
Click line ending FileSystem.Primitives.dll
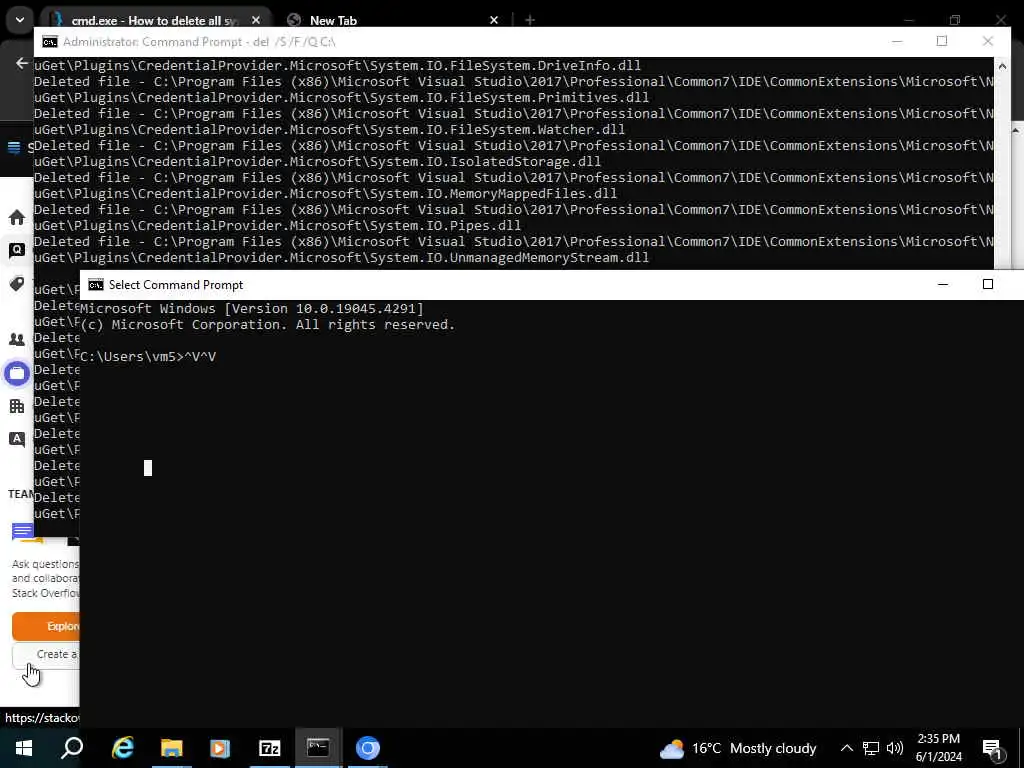click(342, 98)
